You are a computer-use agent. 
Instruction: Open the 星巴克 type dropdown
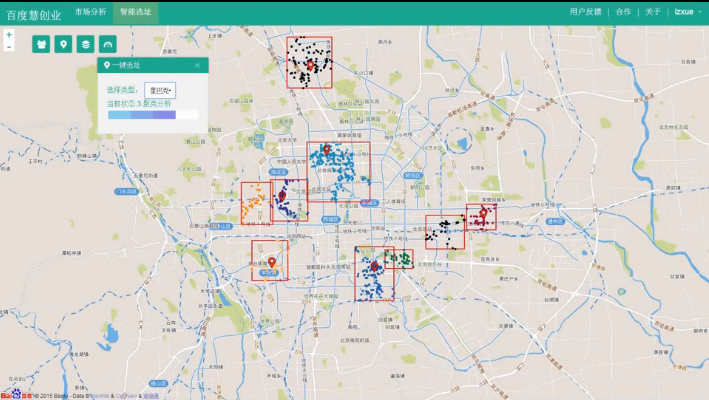[x=160, y=90]
